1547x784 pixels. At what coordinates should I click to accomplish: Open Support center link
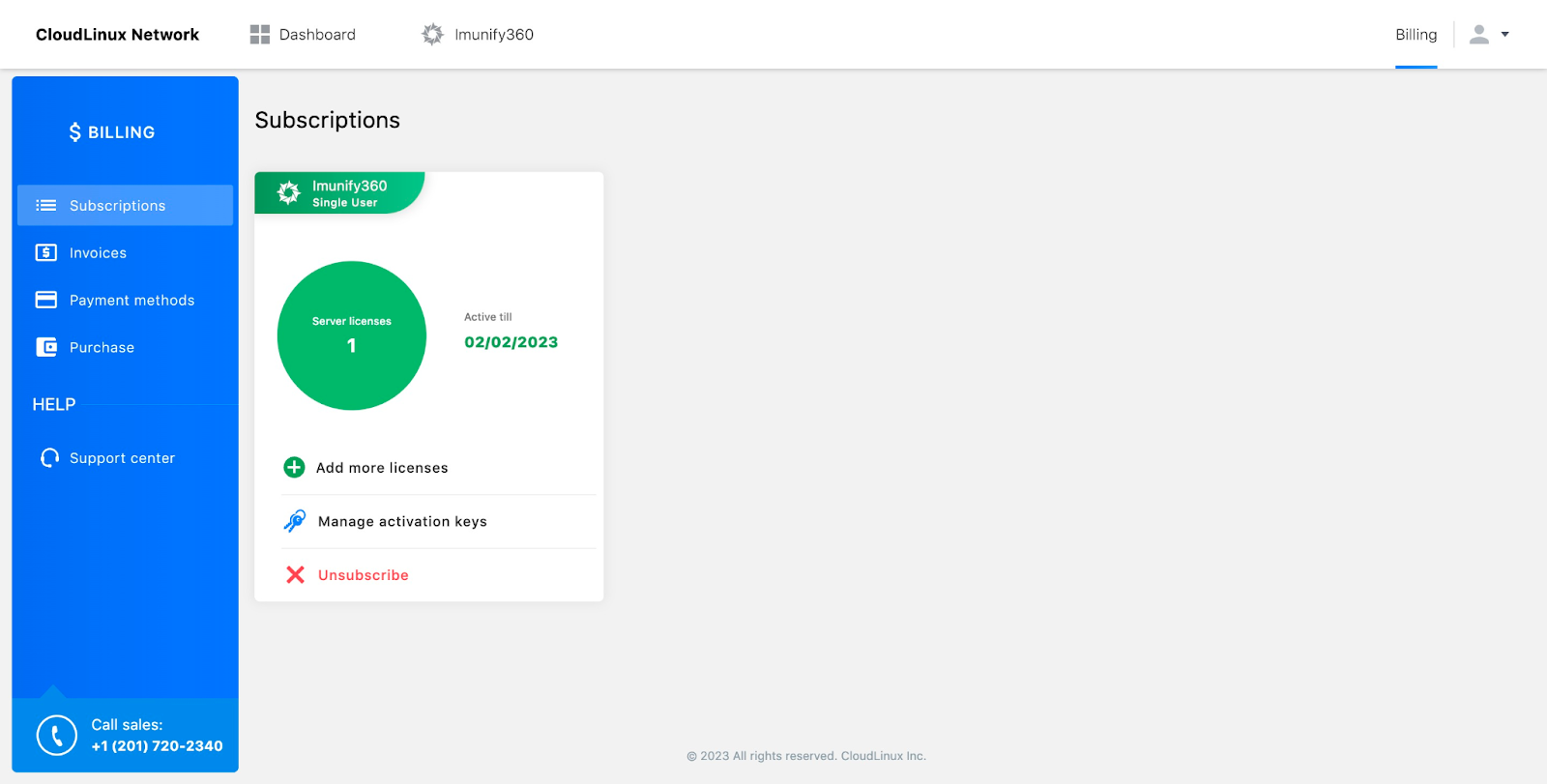[122, 458]
